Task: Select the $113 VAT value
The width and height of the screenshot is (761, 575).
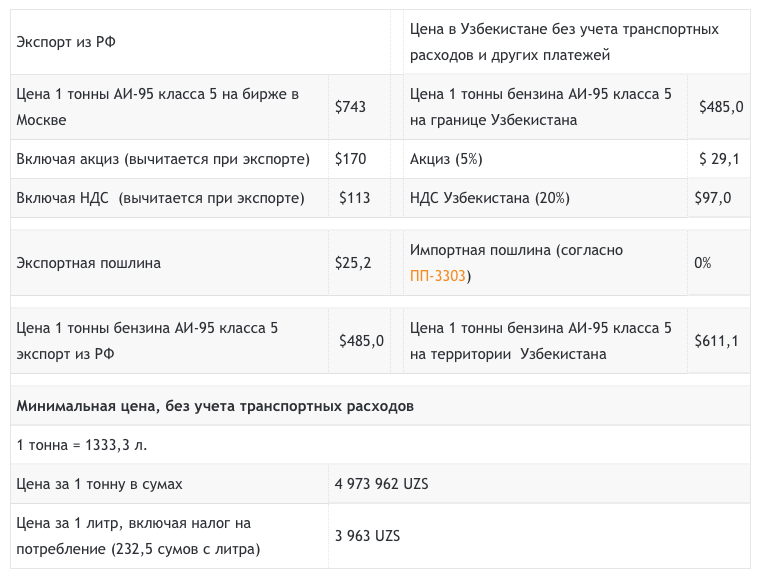Action: (x=355, y=198)
